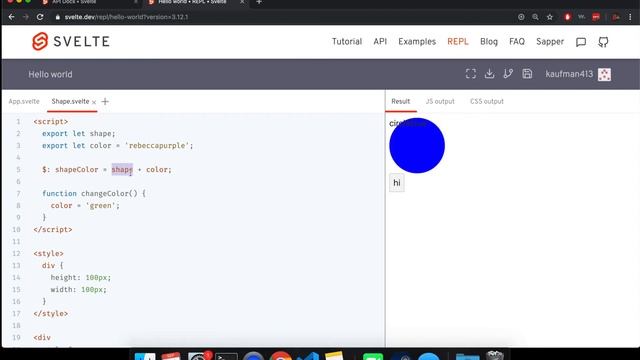Switch to the JS output tab
This screenshot has width=640, height=360.
point(440,101)
